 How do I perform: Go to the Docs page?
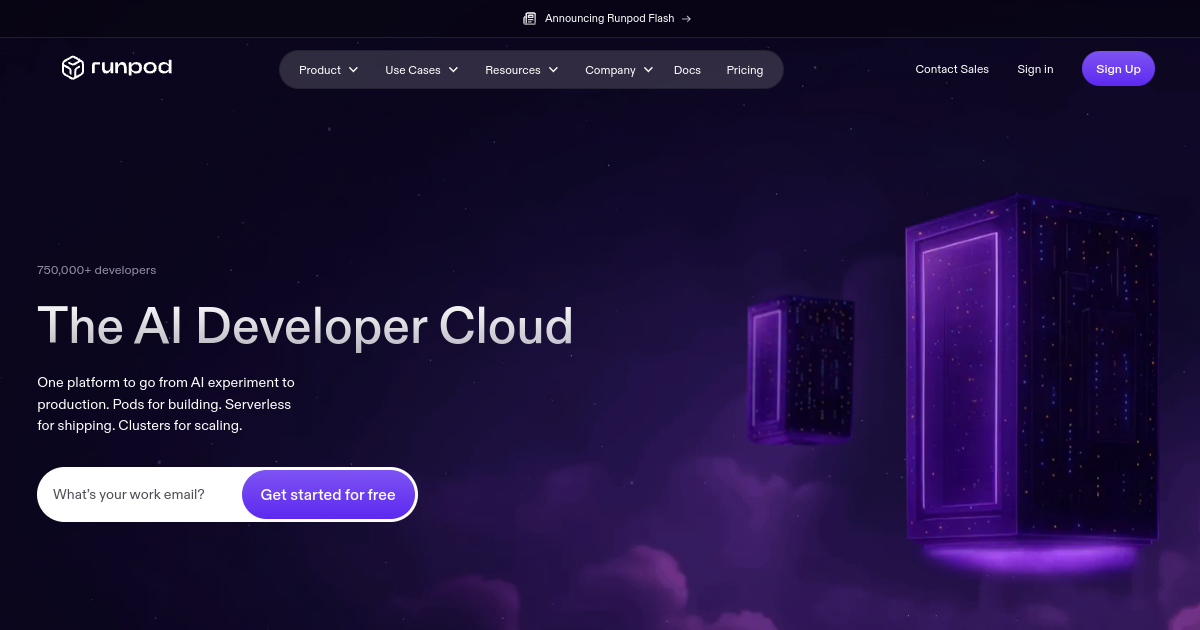(687, 70)
